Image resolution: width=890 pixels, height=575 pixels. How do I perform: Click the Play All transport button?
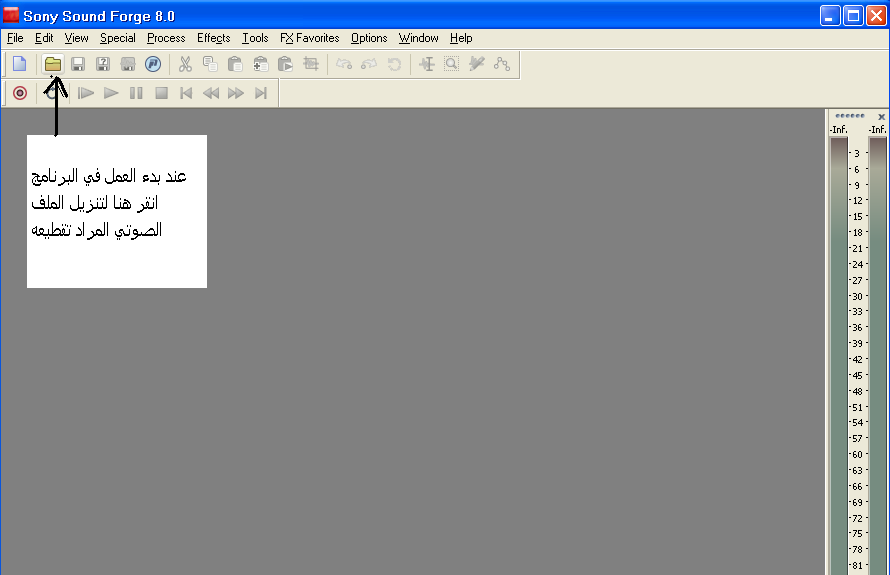(86, 93)
